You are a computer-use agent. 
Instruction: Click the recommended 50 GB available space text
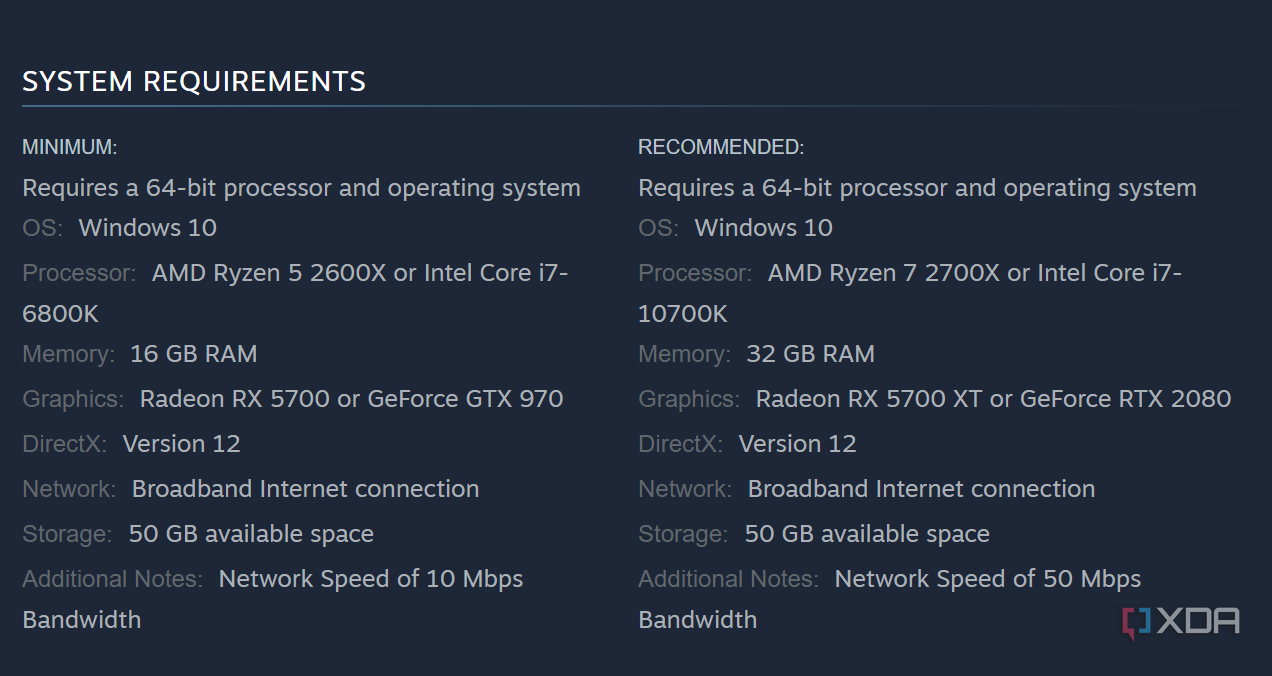click(867, 534)
